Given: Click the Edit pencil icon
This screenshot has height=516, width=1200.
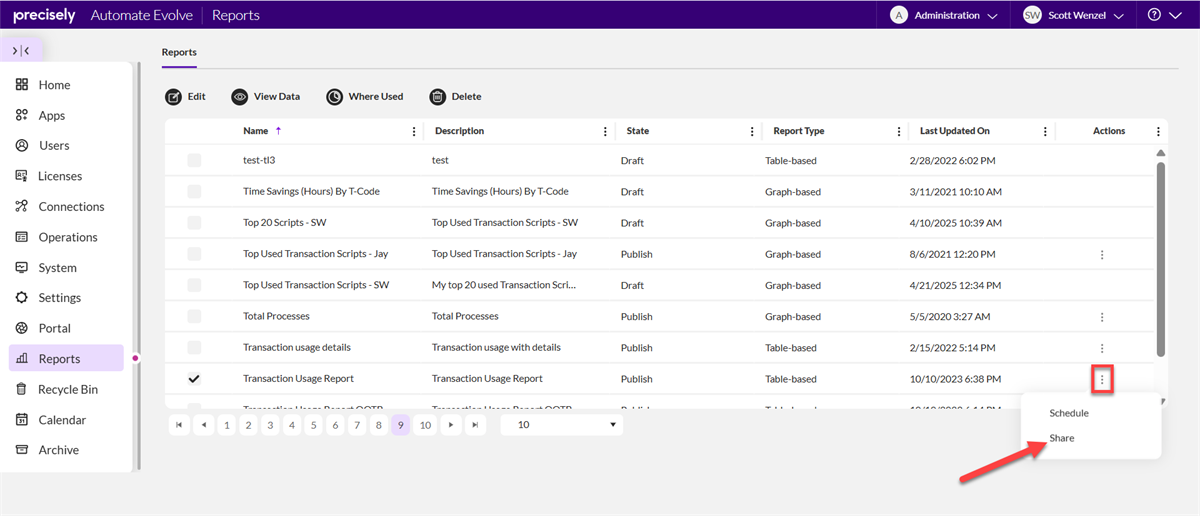Looking at the screenshot, I should pyautogui.click(x=174, y=97).
